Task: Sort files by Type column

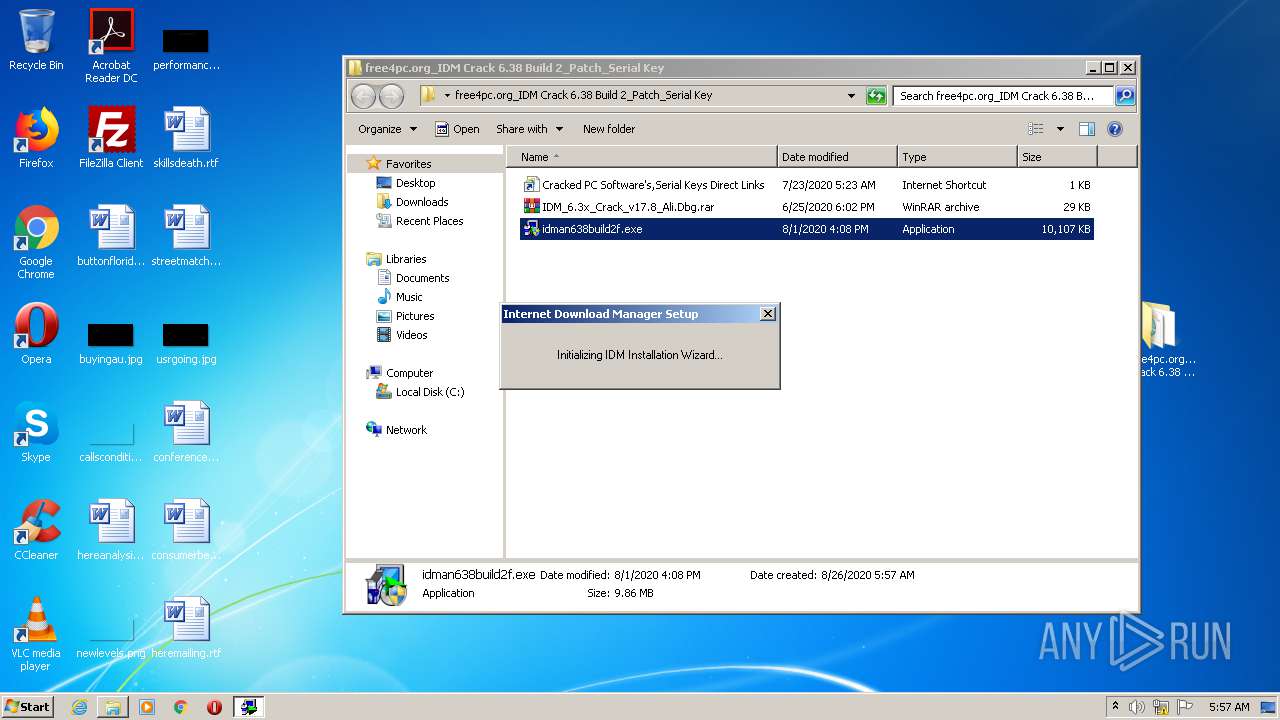Action: [x=957, y=157]
